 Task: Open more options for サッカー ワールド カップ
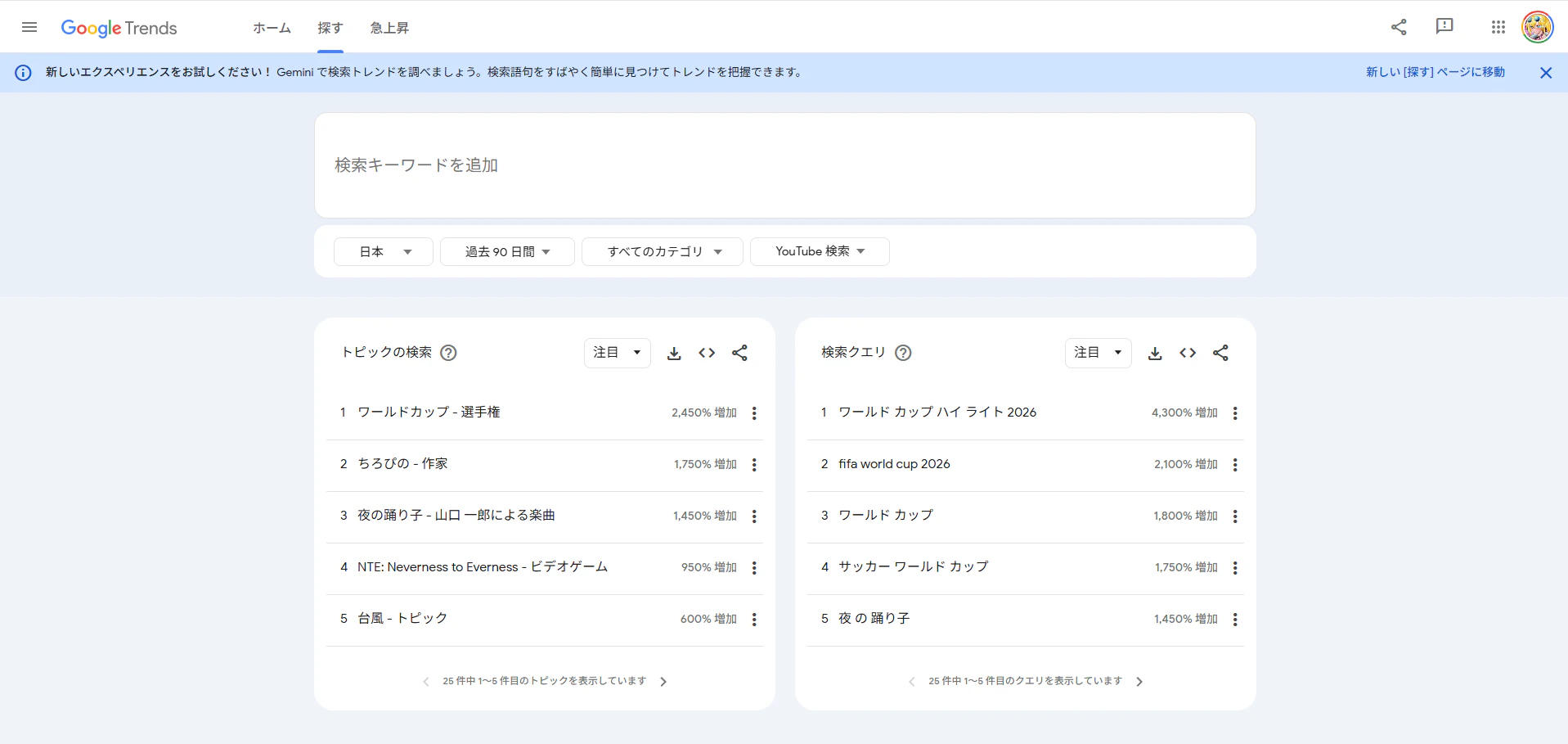pyautogui.click(x=1235, y=568)
